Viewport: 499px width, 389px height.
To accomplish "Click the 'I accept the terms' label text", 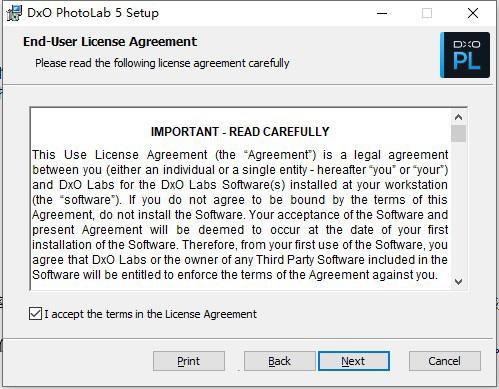I will [150, 314].
